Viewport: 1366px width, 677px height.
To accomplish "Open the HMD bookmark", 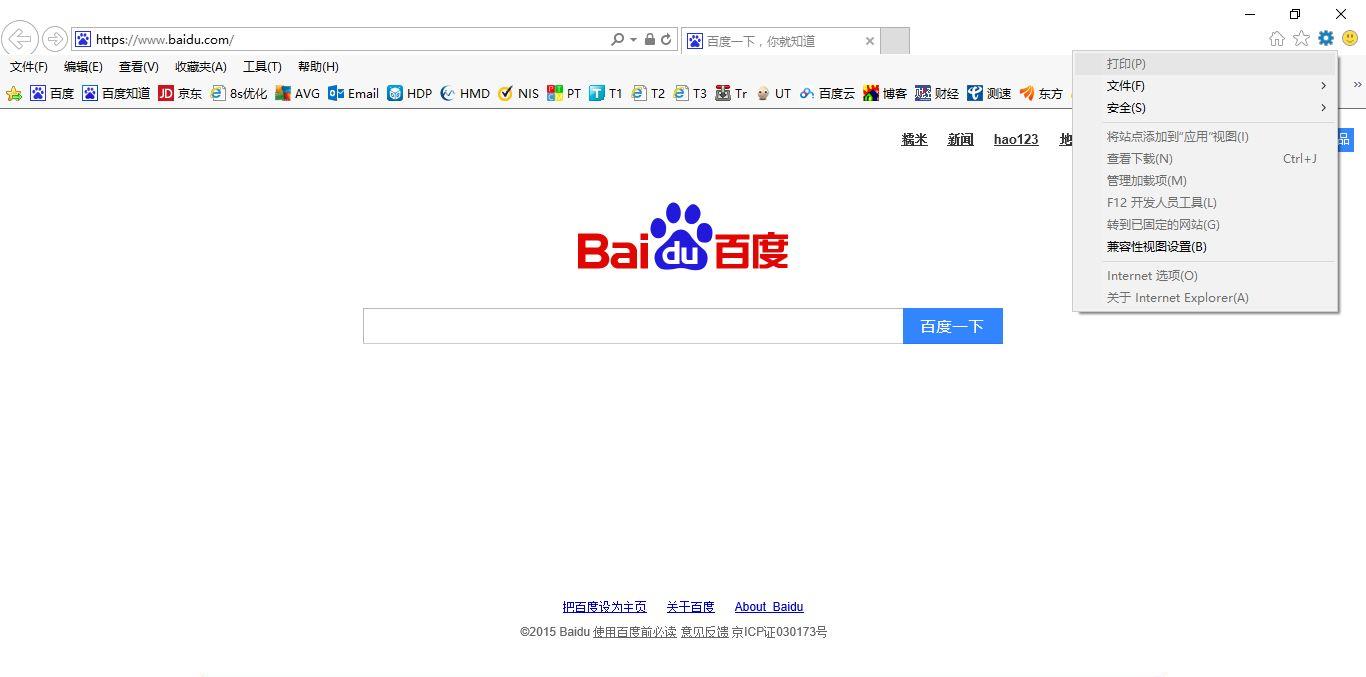I will [x=465, y=94].
